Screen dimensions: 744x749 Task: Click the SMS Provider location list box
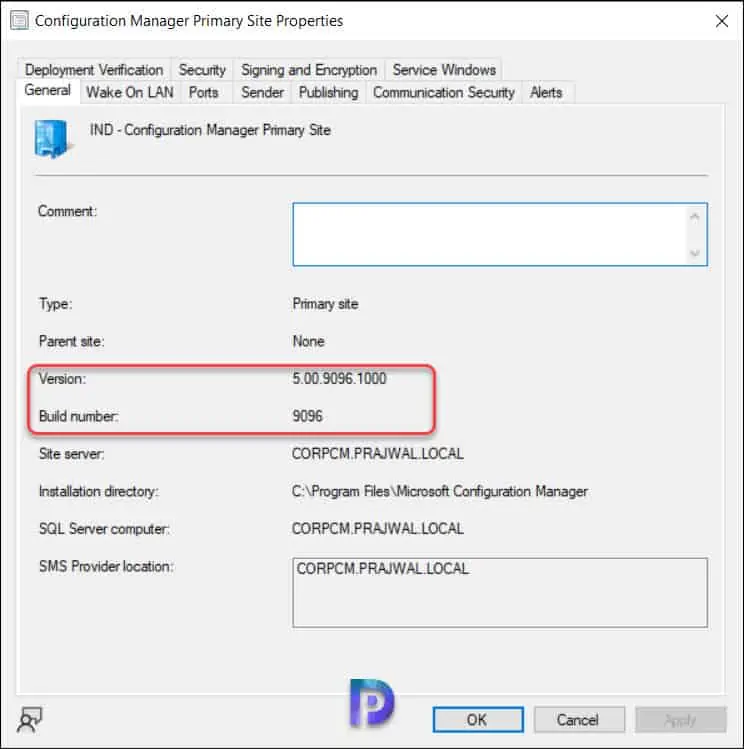[500, 592]
